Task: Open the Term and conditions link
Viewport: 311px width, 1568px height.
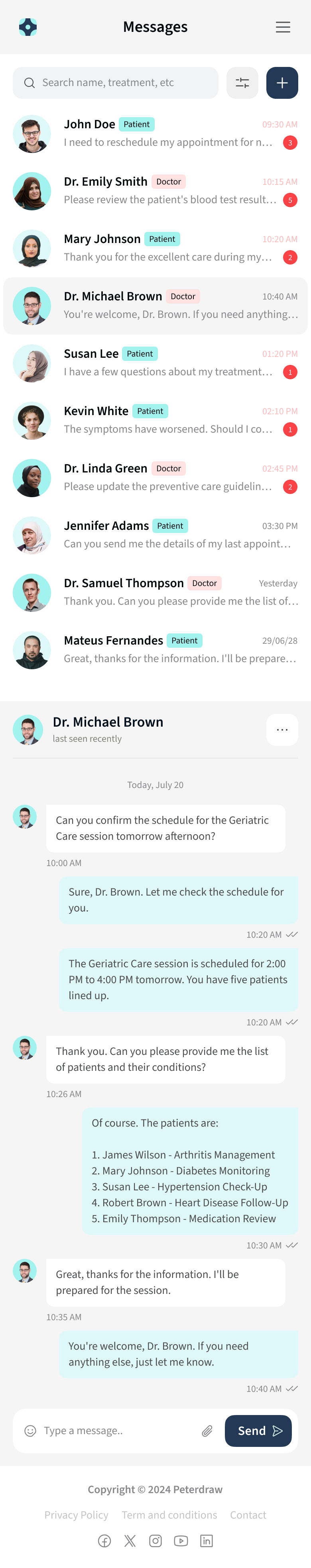Action: click(169, 1515)
